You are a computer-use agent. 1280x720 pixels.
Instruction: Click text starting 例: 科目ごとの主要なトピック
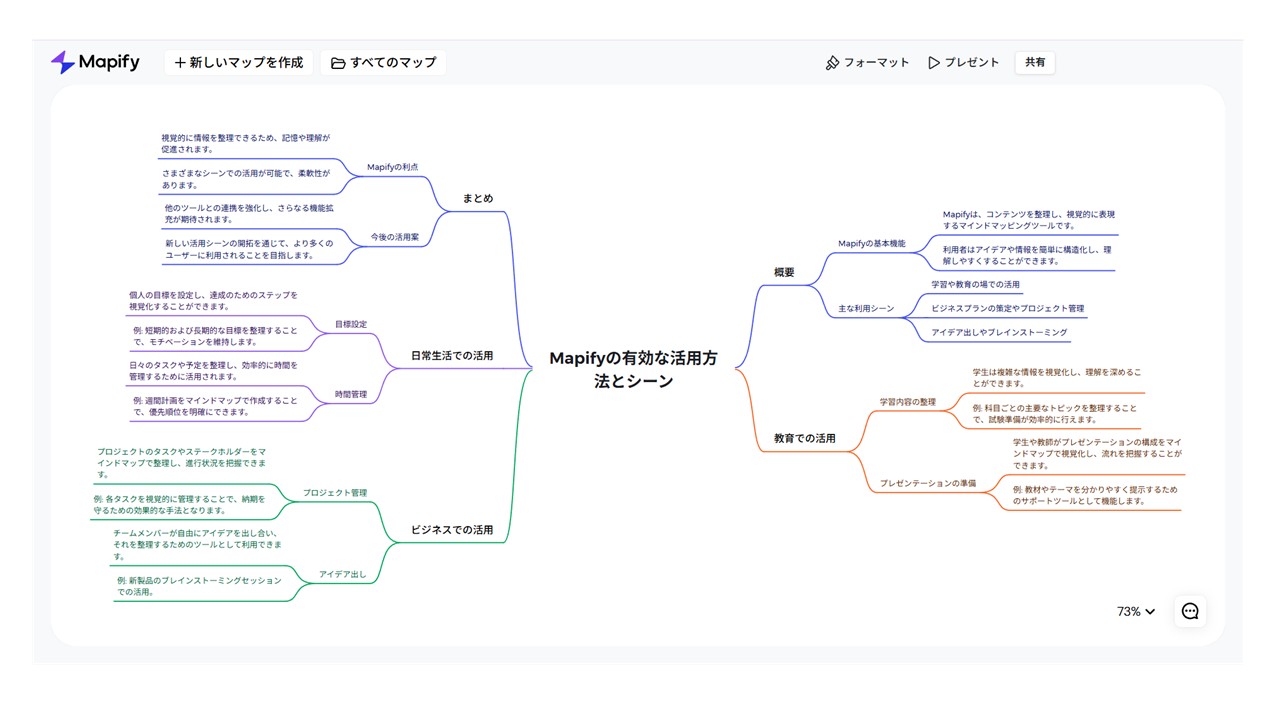click(1055, 414)
